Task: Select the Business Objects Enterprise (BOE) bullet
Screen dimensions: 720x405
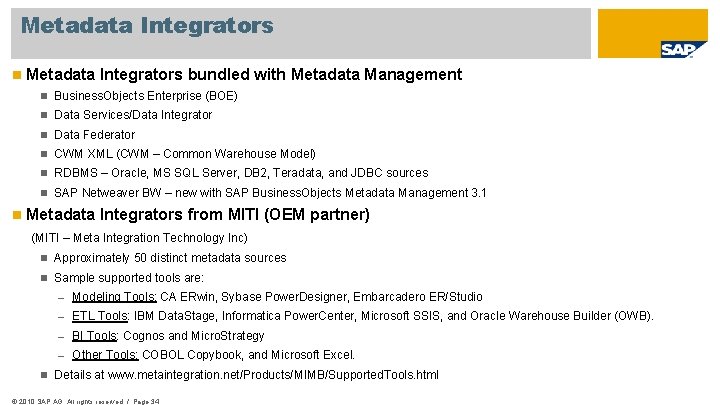Action: (146, 95)
